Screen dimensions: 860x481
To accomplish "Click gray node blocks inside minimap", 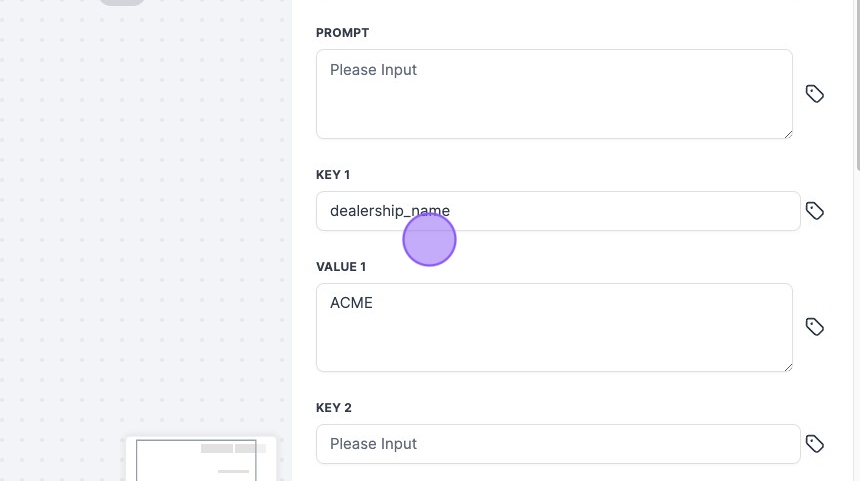I will click(x=233, y=449).
